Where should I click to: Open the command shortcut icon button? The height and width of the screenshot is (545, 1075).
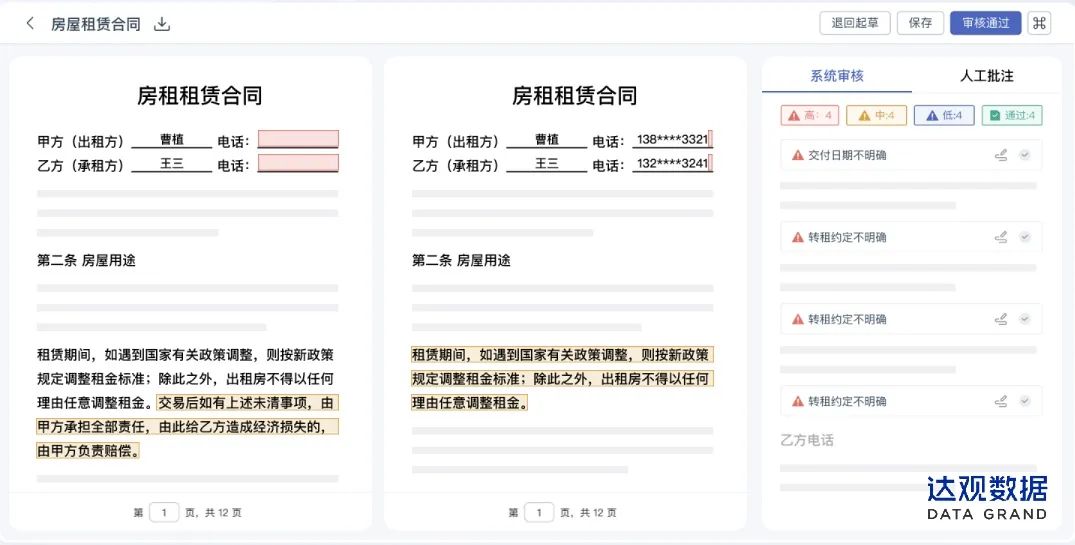coord(1040,23)
